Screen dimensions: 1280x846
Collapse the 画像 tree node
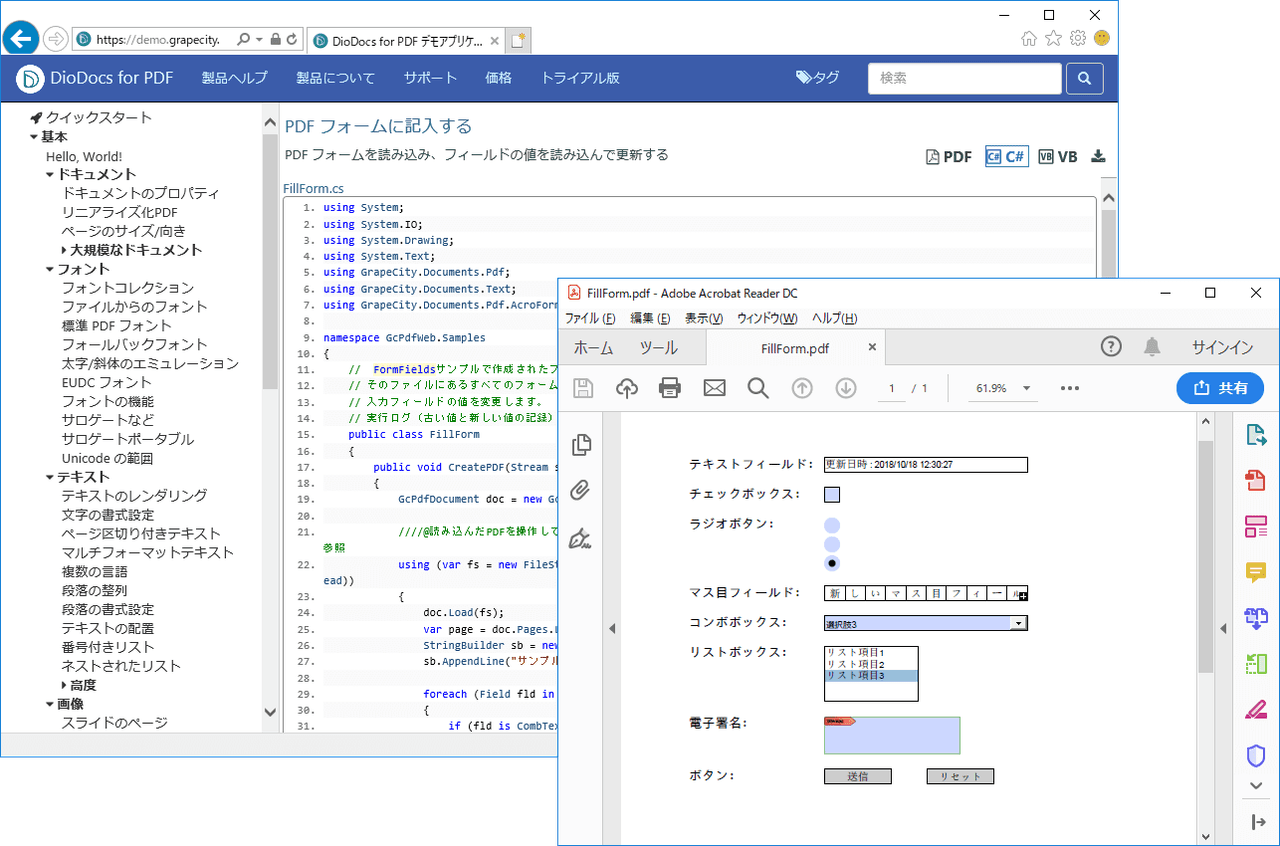(50, 704)
